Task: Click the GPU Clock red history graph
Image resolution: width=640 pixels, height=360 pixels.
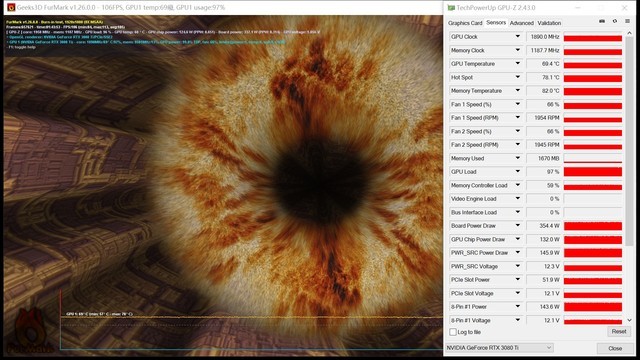Action: tap(593, 37)
